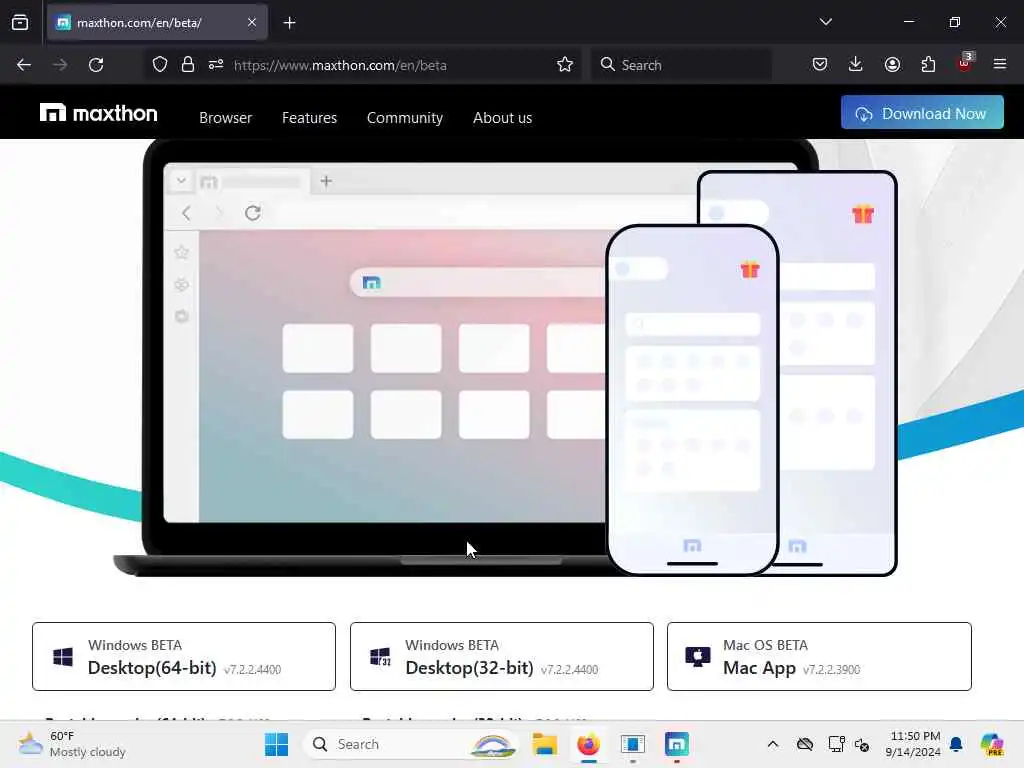Open display/network tray icon

click(x=836, y=744)
